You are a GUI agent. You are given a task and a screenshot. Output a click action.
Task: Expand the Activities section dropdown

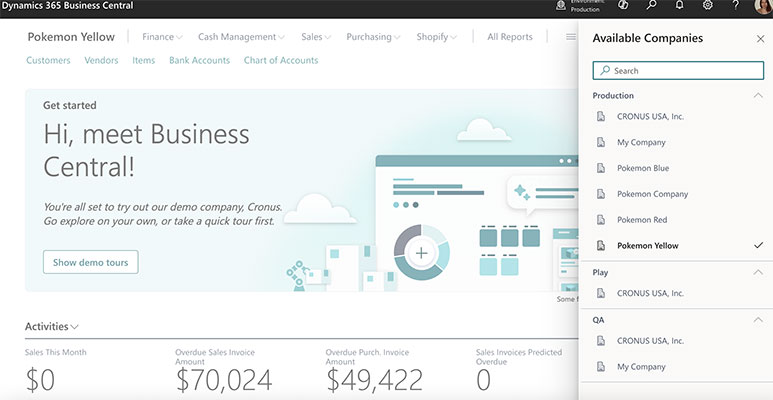[x=52, y=326]
